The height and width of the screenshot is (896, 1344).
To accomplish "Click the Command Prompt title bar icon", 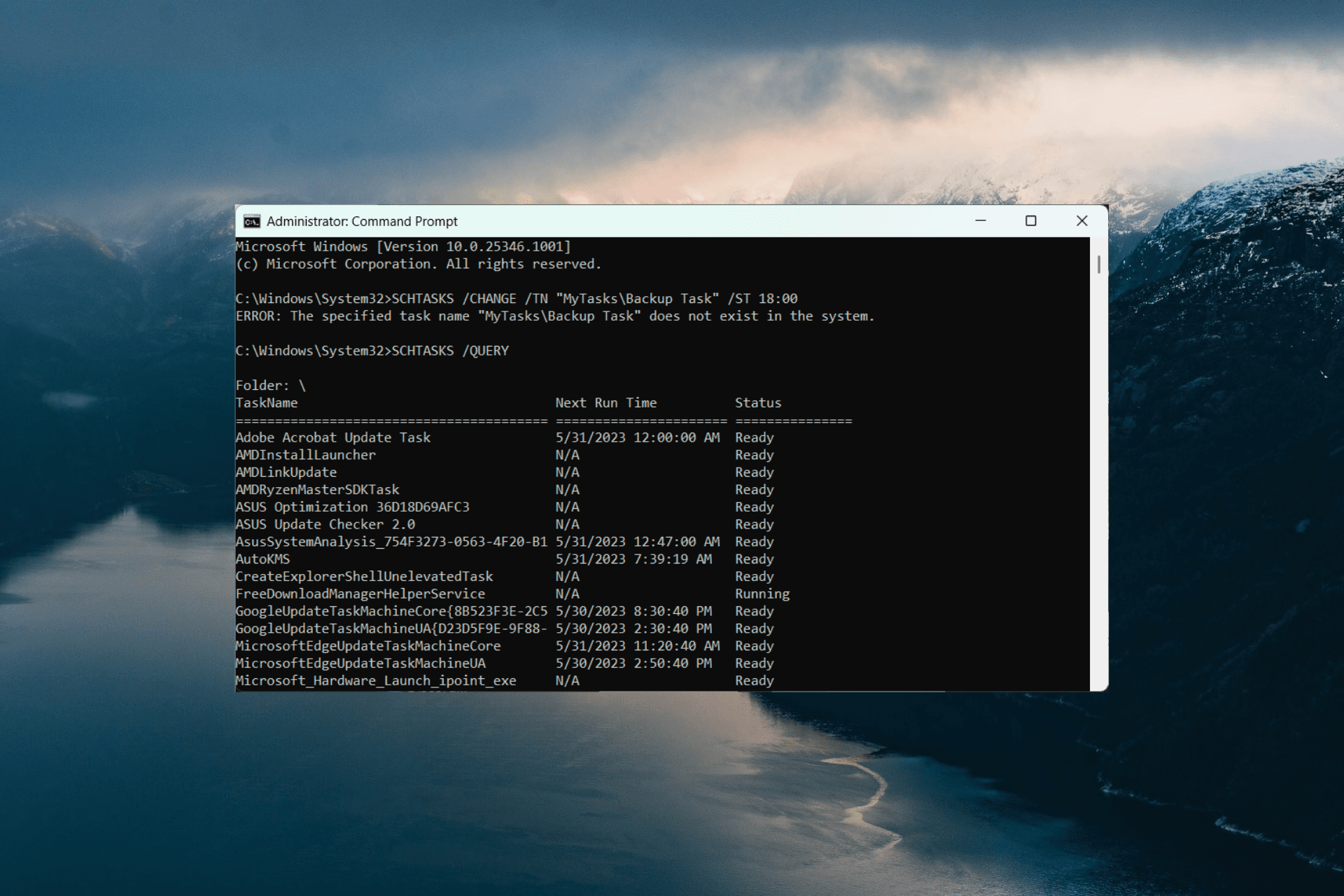I will tap(251, 221).
